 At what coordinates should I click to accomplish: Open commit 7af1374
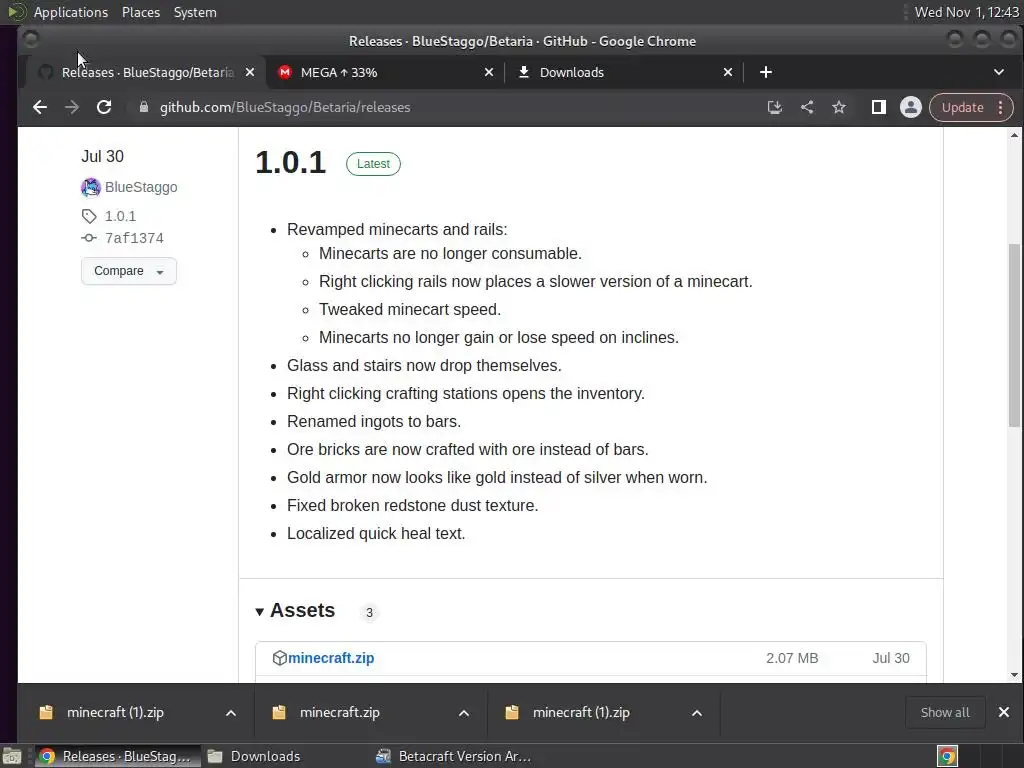(134, 238)
